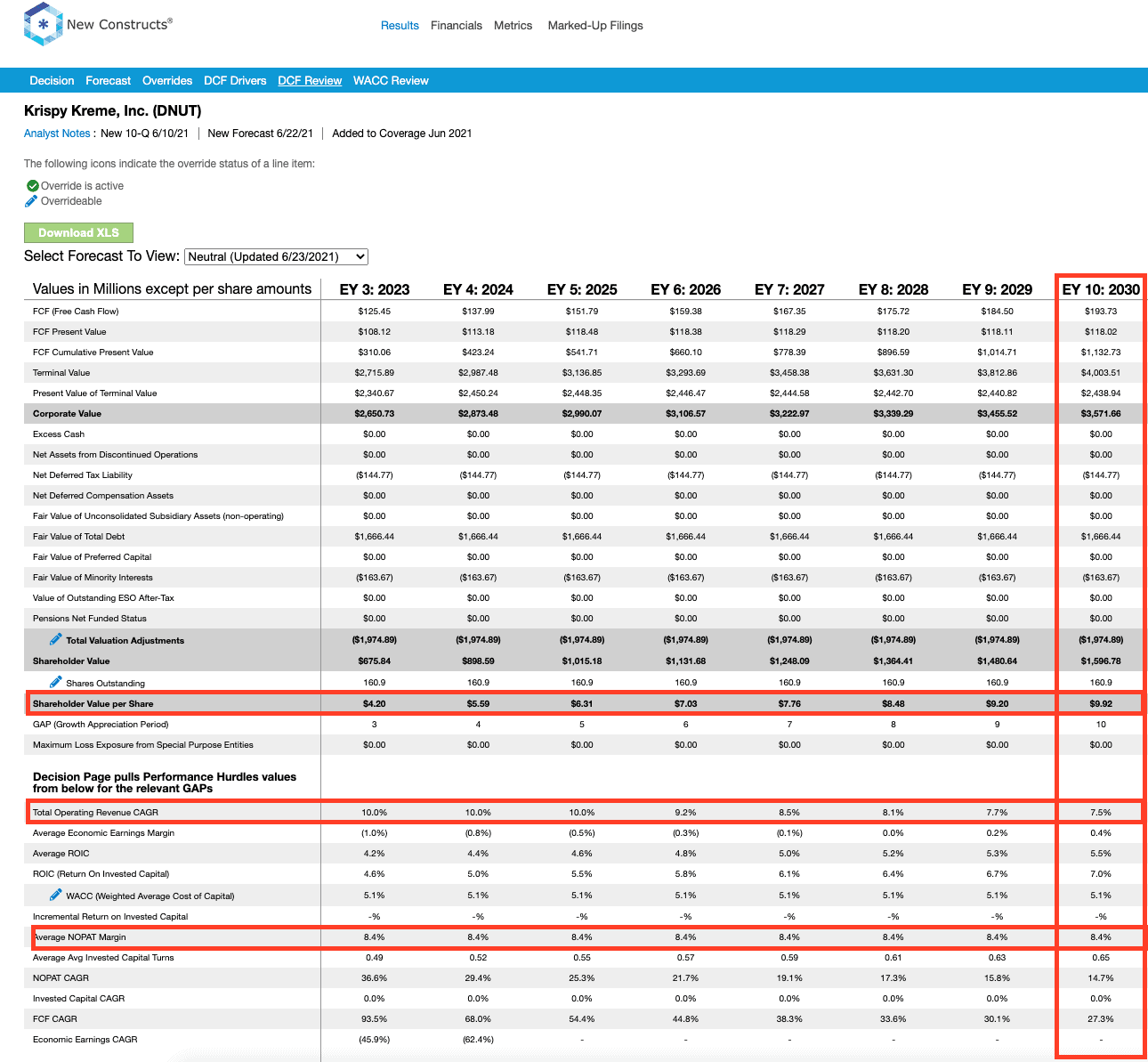Click the 7.5% revenue CAGR value for 2030

pos(1101,813)
